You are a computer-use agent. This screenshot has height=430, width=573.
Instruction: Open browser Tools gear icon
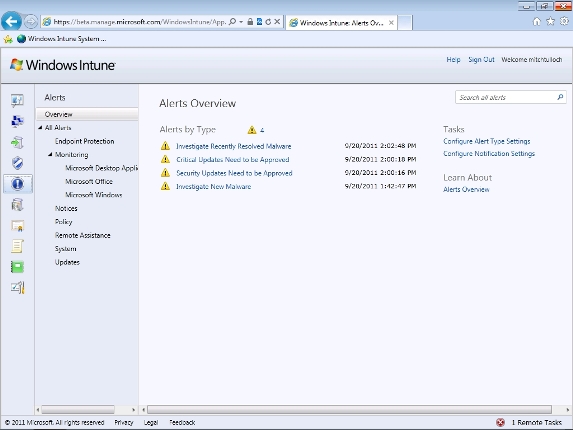coord(564,22)
